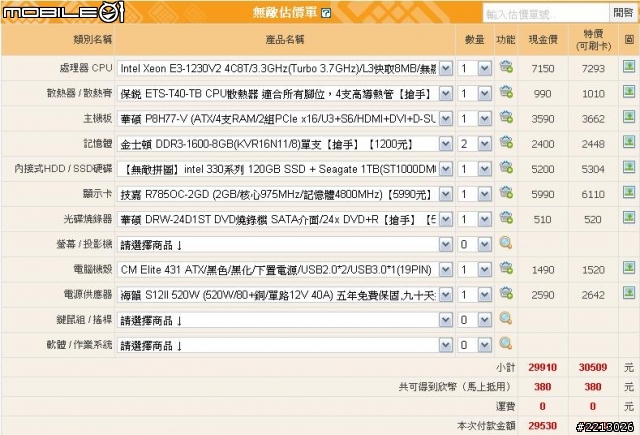Click the search magnifier in 軟體/作業系統 row
Screen dimensions: 640x435
506,344
